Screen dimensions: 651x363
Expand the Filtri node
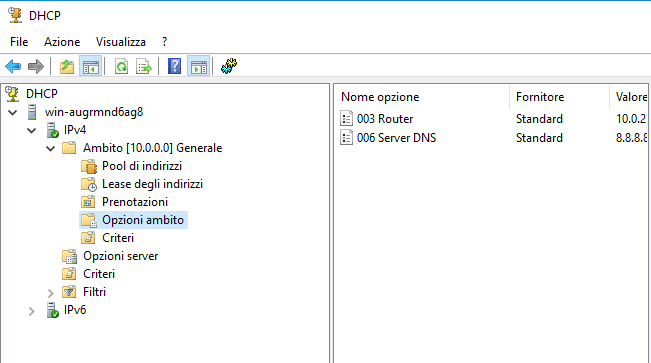(51, 293)
